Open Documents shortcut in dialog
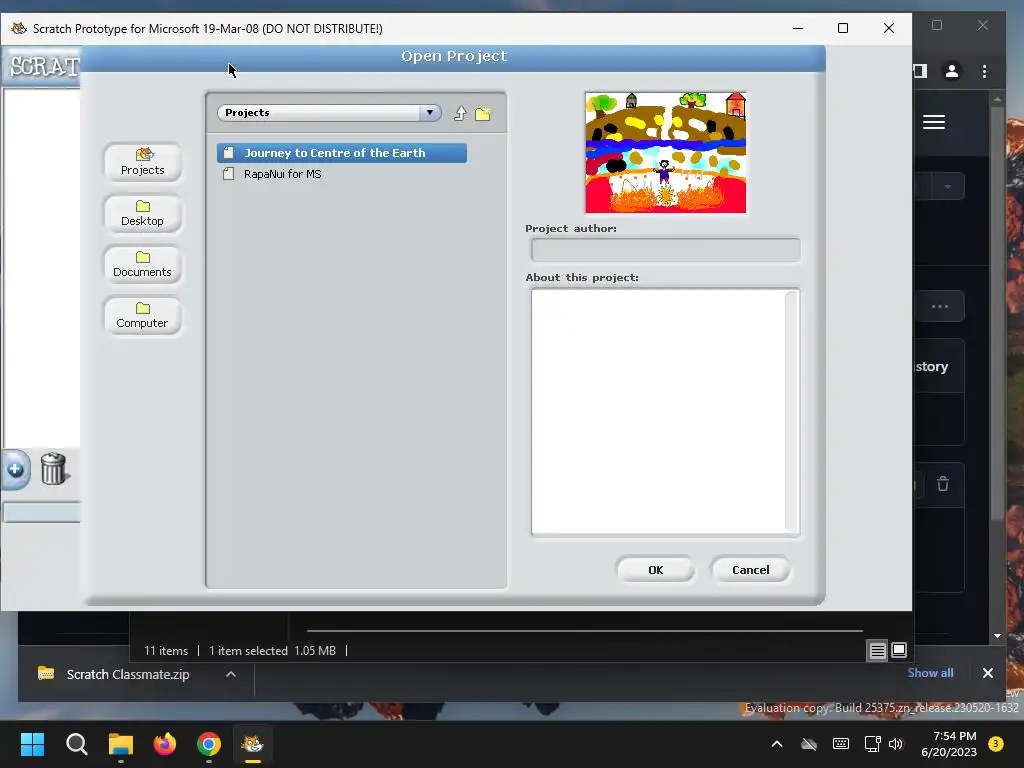Image resolution: width=1024 pixels, height=768 pixels. tap(142, 264)
